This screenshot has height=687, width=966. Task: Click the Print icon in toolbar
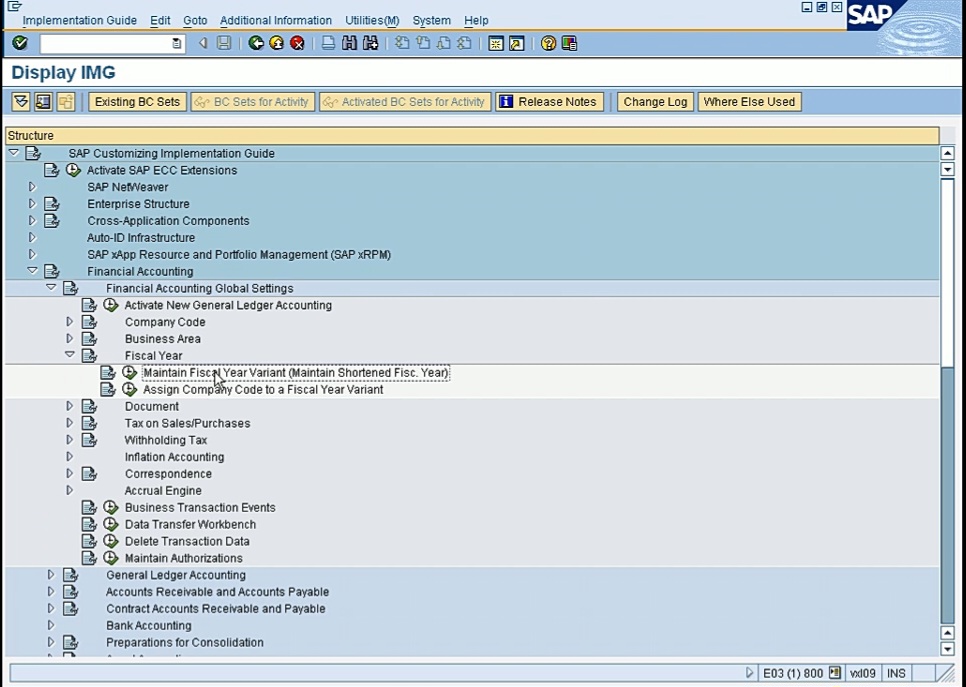click(328, 43)
